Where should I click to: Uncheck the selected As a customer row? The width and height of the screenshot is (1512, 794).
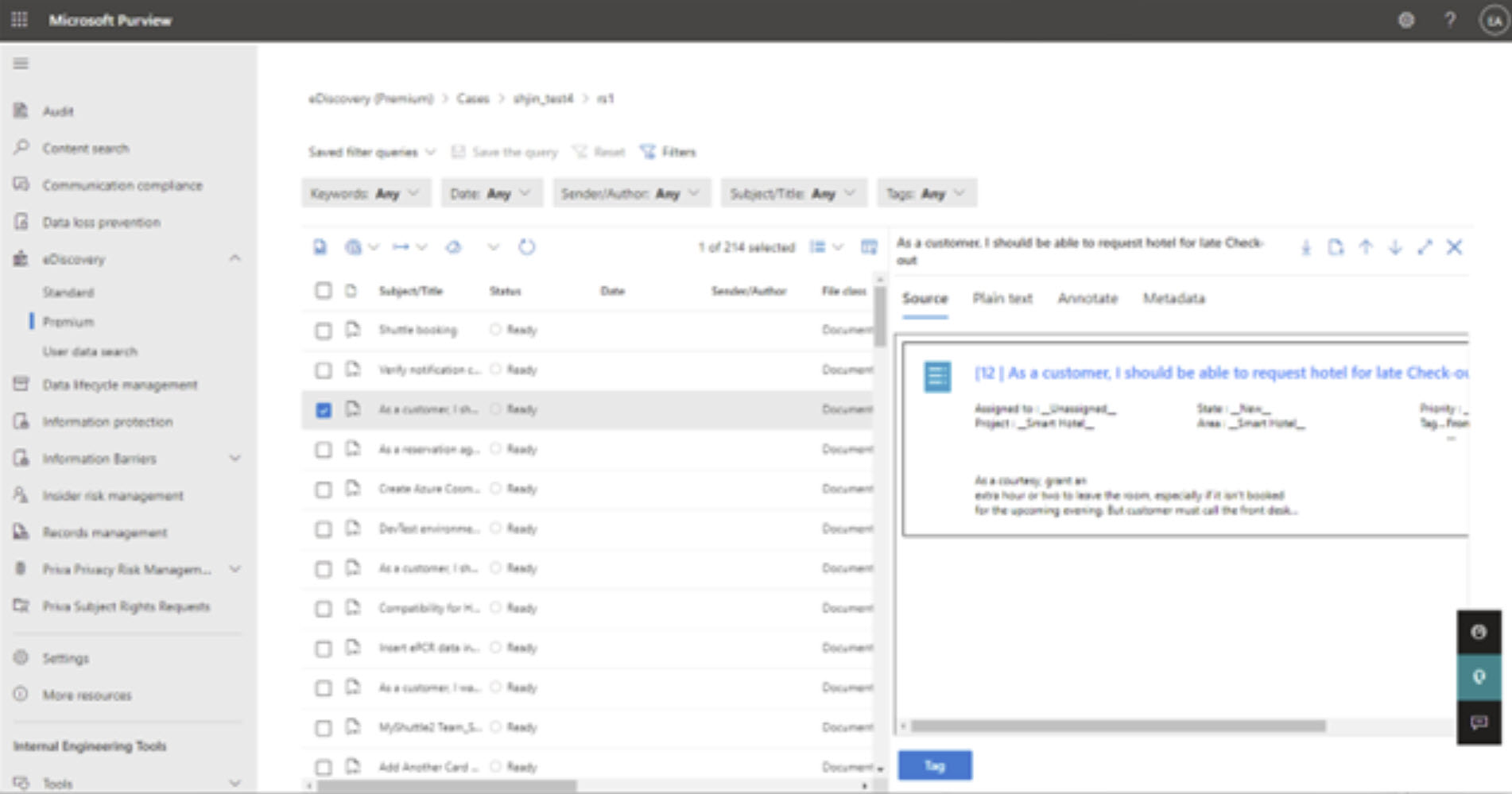tap(324, 410)
